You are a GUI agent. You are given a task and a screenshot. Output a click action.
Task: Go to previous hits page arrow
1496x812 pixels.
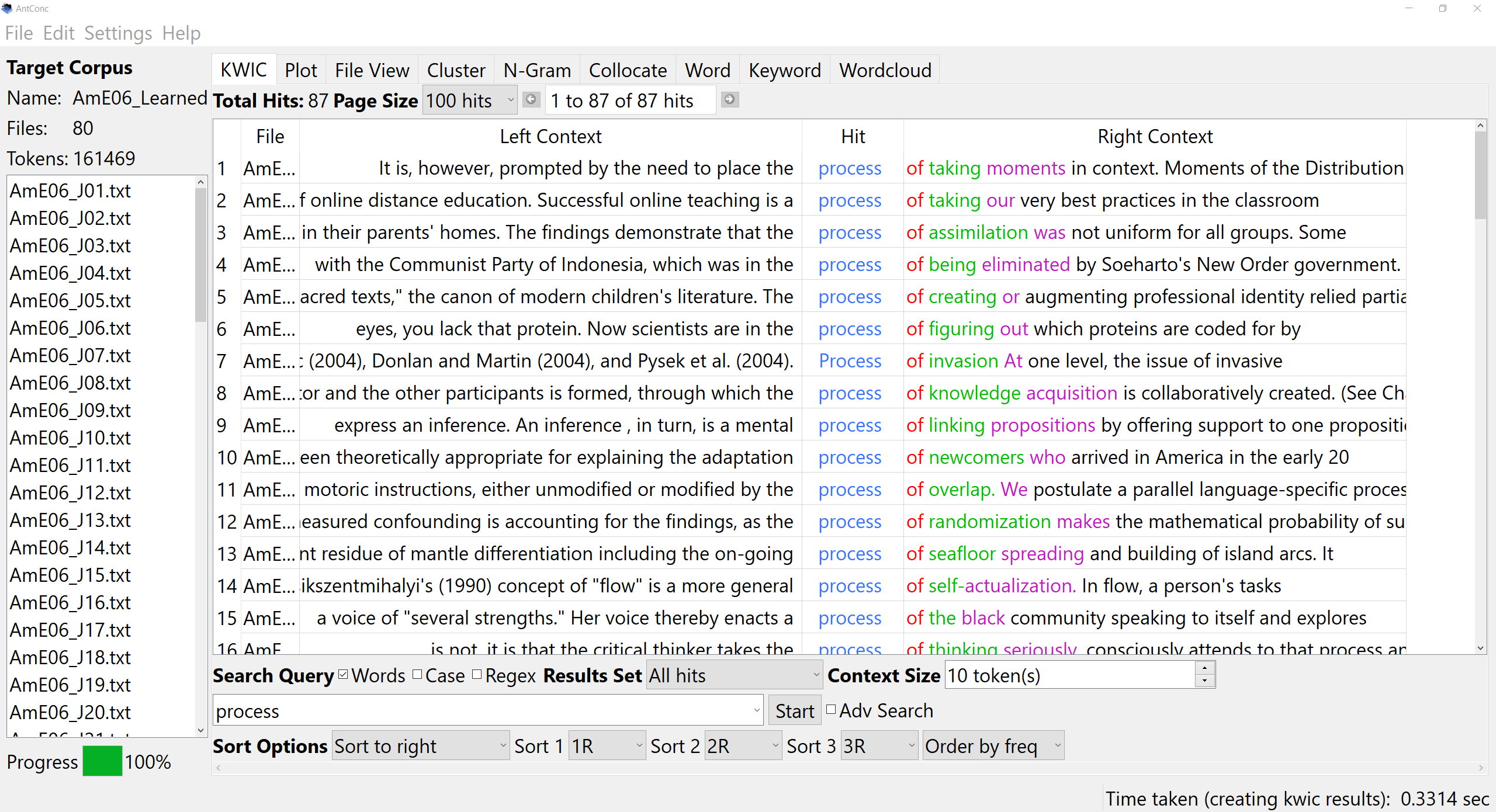(531, 99)
